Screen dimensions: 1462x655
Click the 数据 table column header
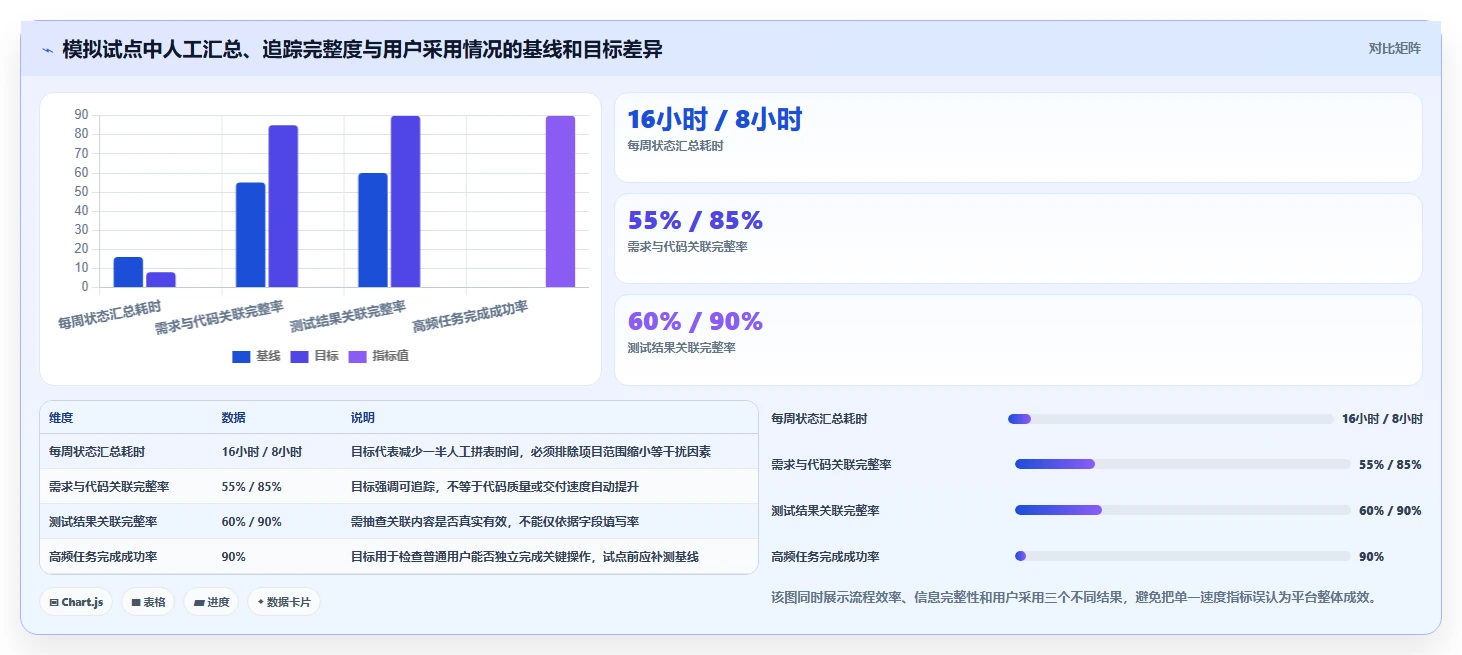(234, 418)
